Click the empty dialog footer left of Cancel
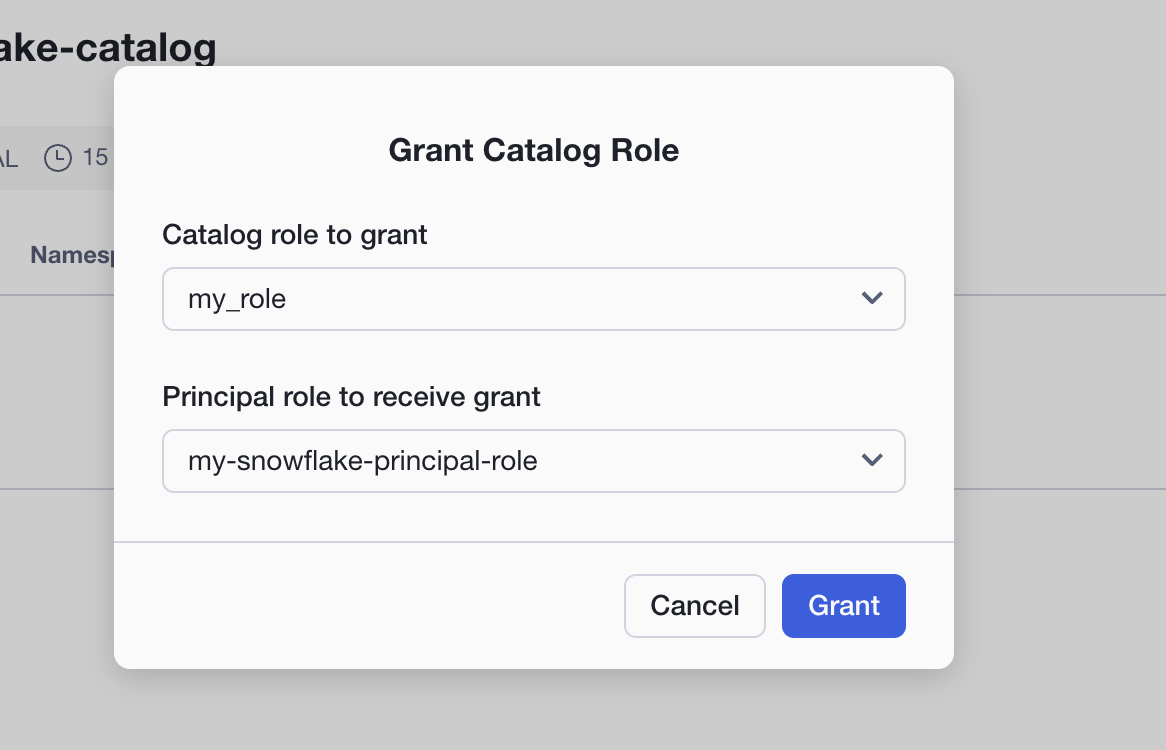Image resolution: width=1166 pixels, height=750 pixels. coord(368,606)
